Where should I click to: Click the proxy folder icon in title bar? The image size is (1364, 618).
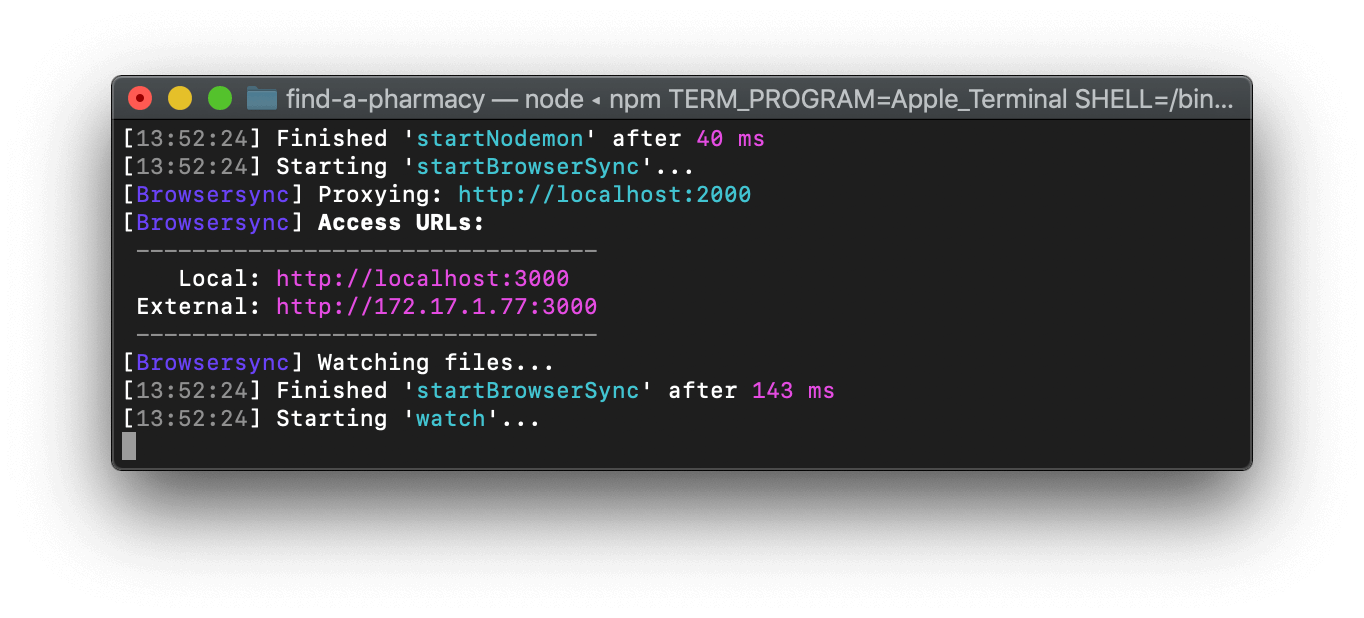pyautogui.click(x=261, y=99)
